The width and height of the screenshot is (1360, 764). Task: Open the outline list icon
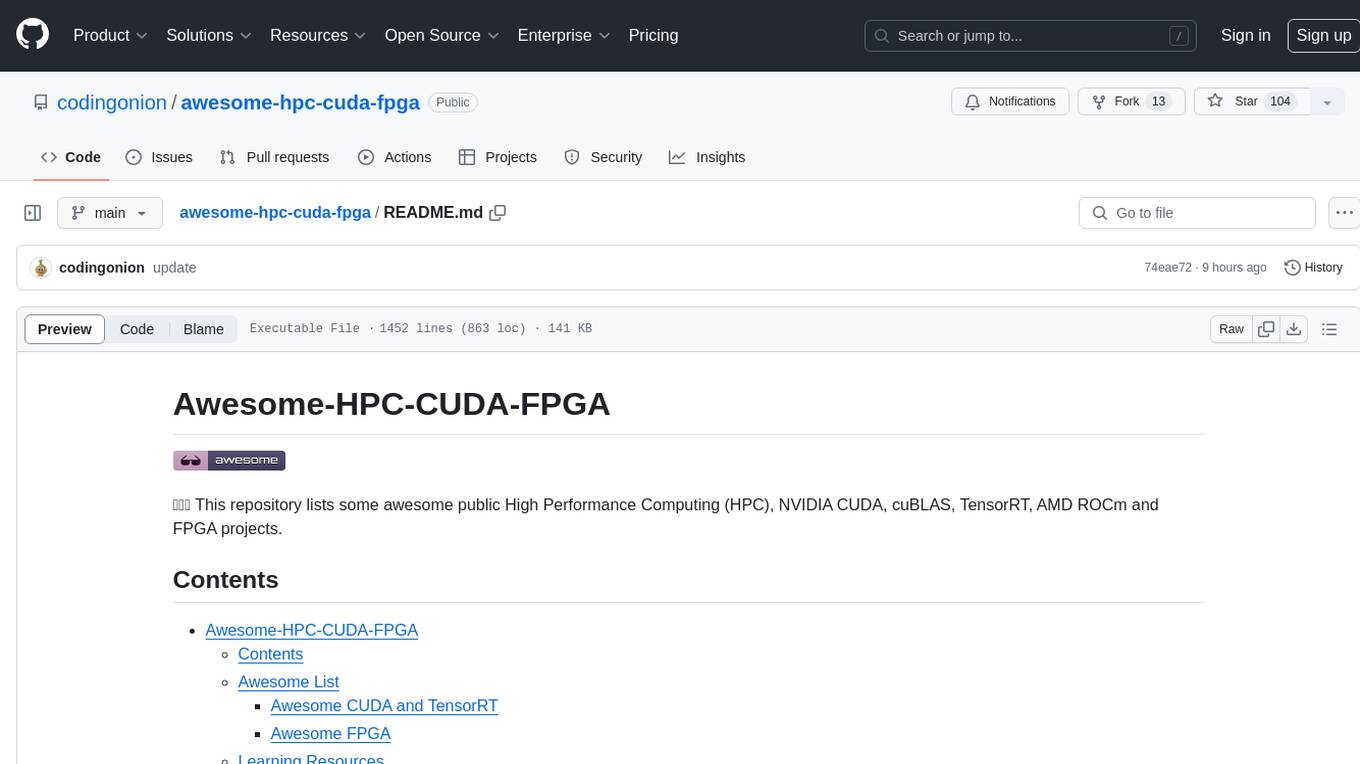click(1329, 329)
